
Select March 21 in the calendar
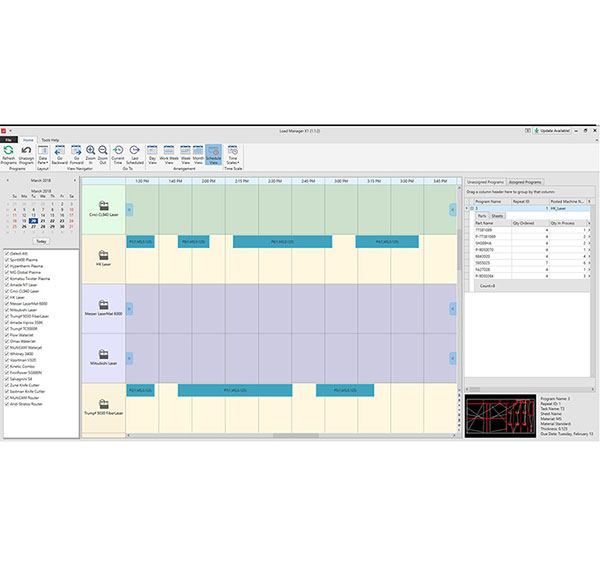43,221
